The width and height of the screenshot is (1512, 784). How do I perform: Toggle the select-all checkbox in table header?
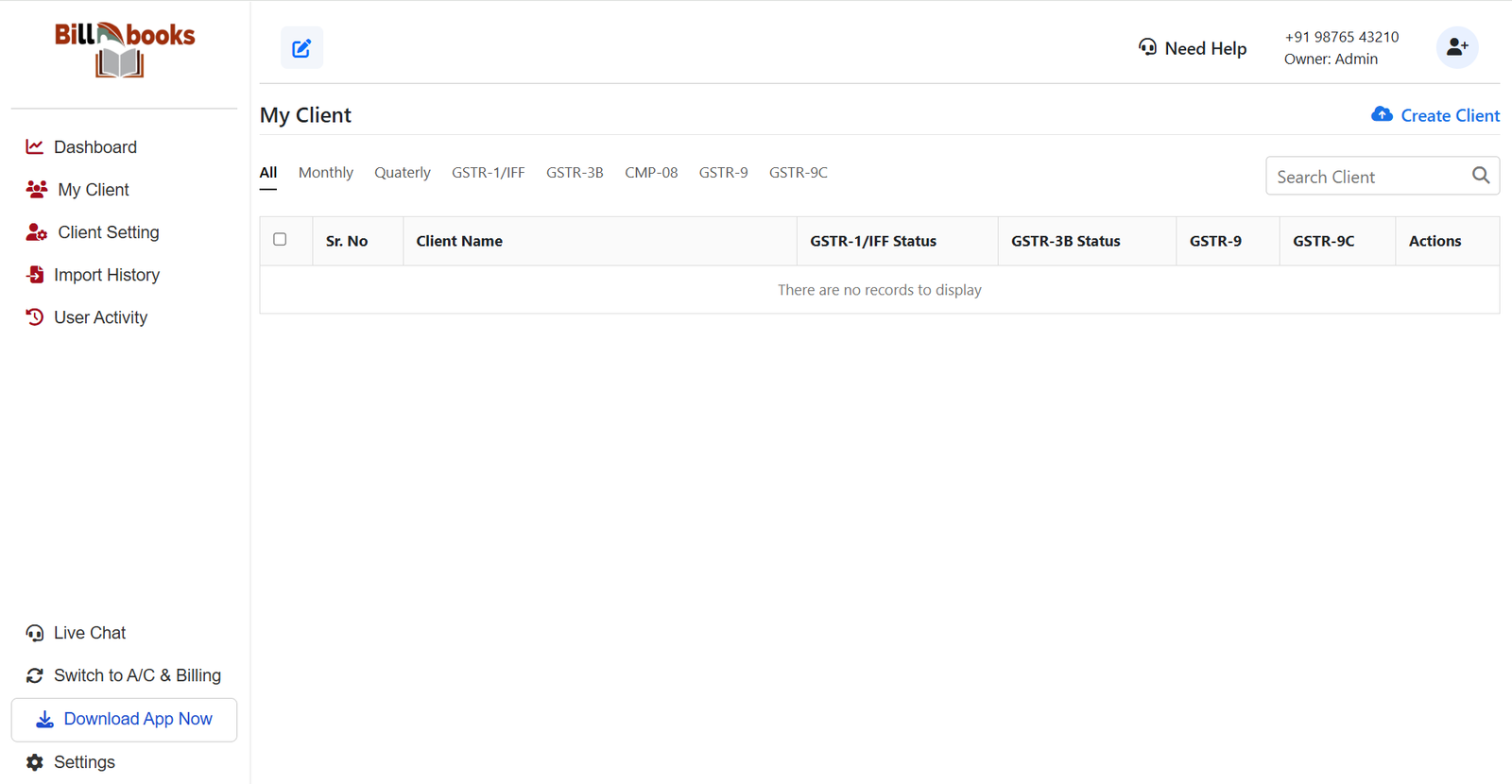pos(280,240)
